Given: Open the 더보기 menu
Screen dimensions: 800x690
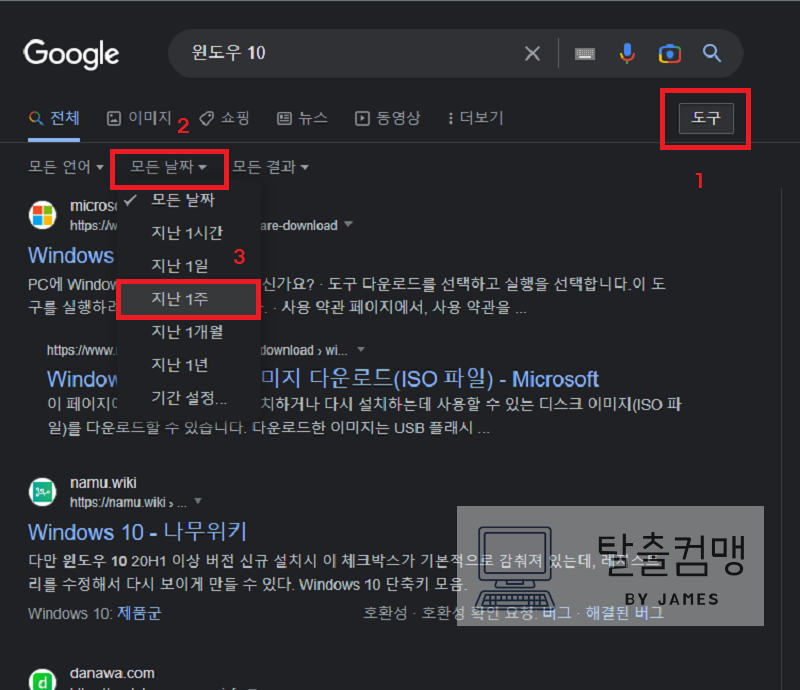Looking at the screenshot, I should point(476,118).
